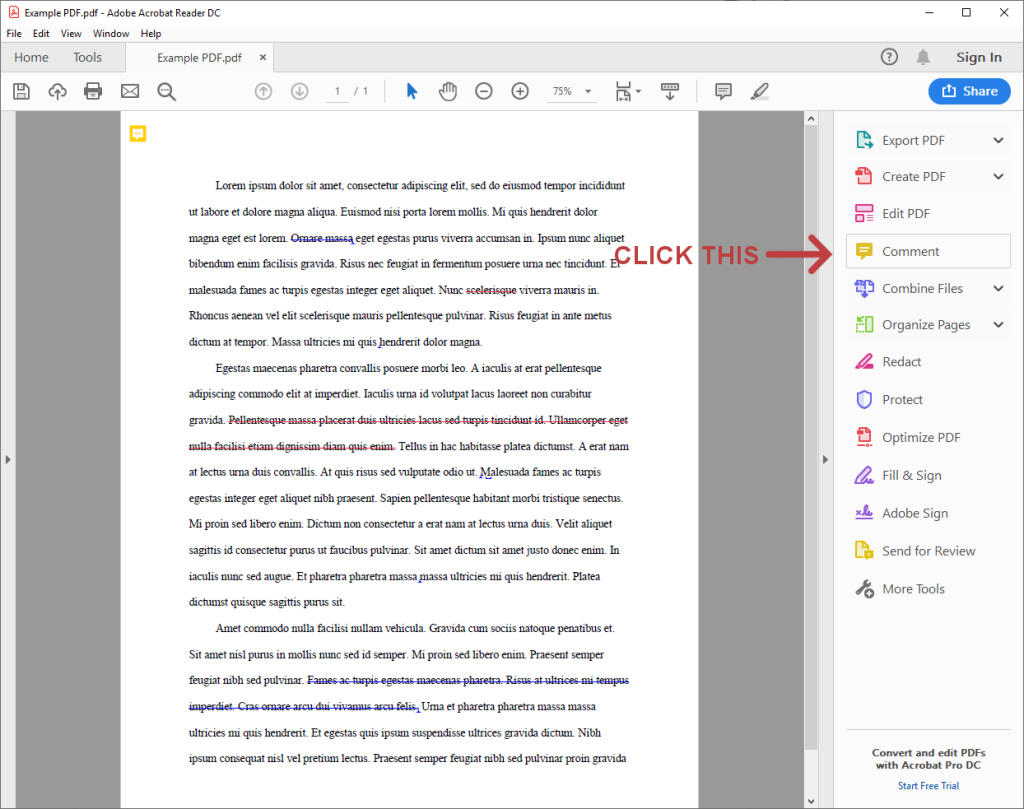Open Send for Review tool
Image resolution: width=1024 pixels, height=809 pixels.
coord(928,551)
